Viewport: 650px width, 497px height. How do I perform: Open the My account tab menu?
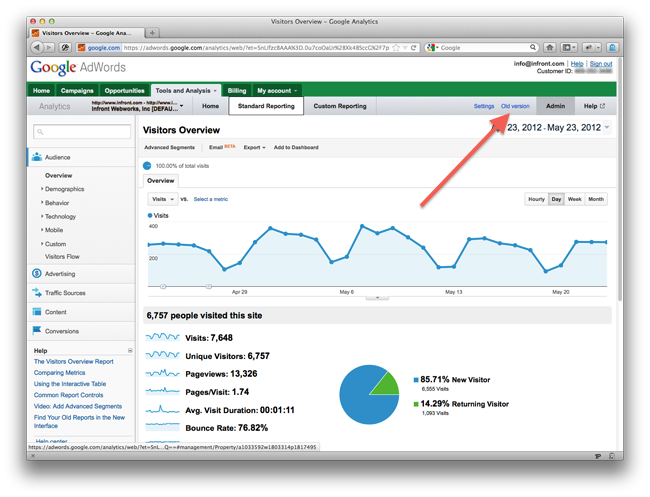coord(277,91)
